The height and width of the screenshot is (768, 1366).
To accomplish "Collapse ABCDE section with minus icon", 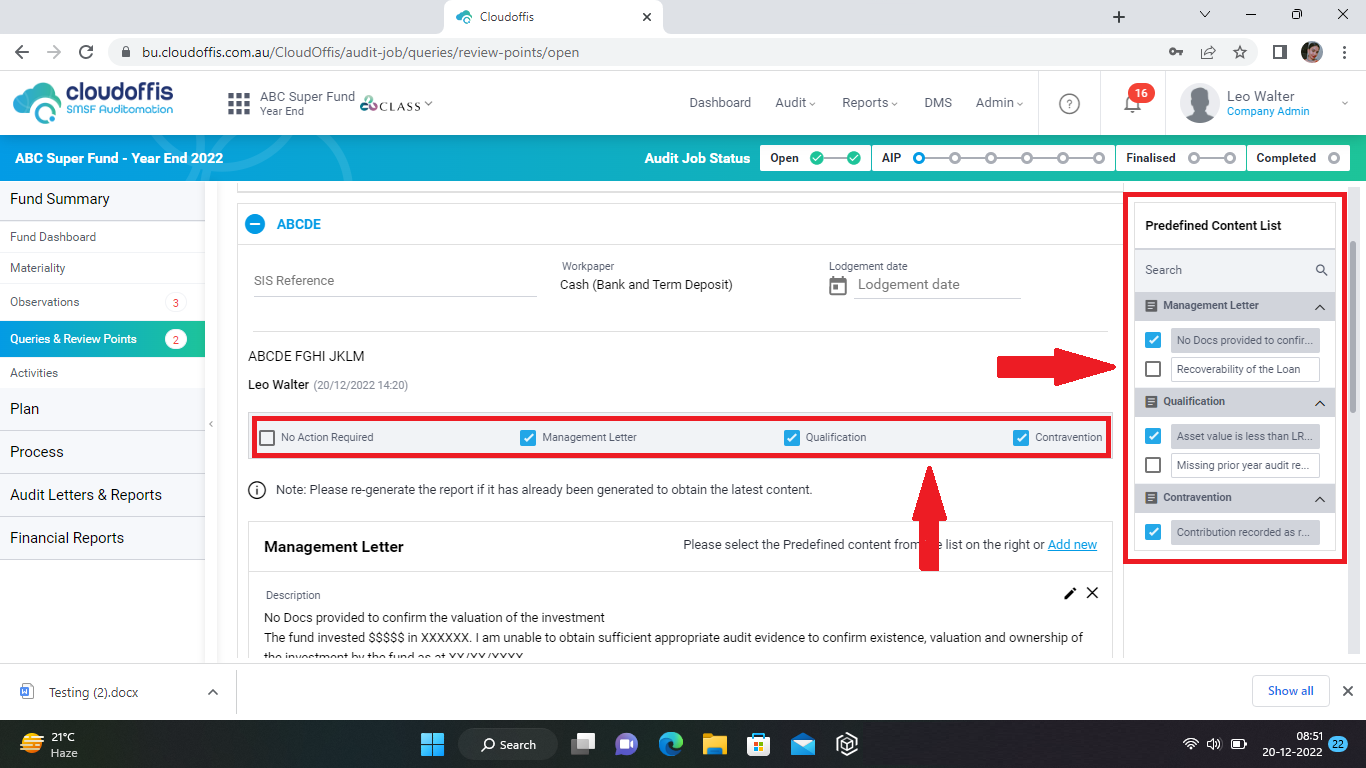I will click(x=255, y=224).
